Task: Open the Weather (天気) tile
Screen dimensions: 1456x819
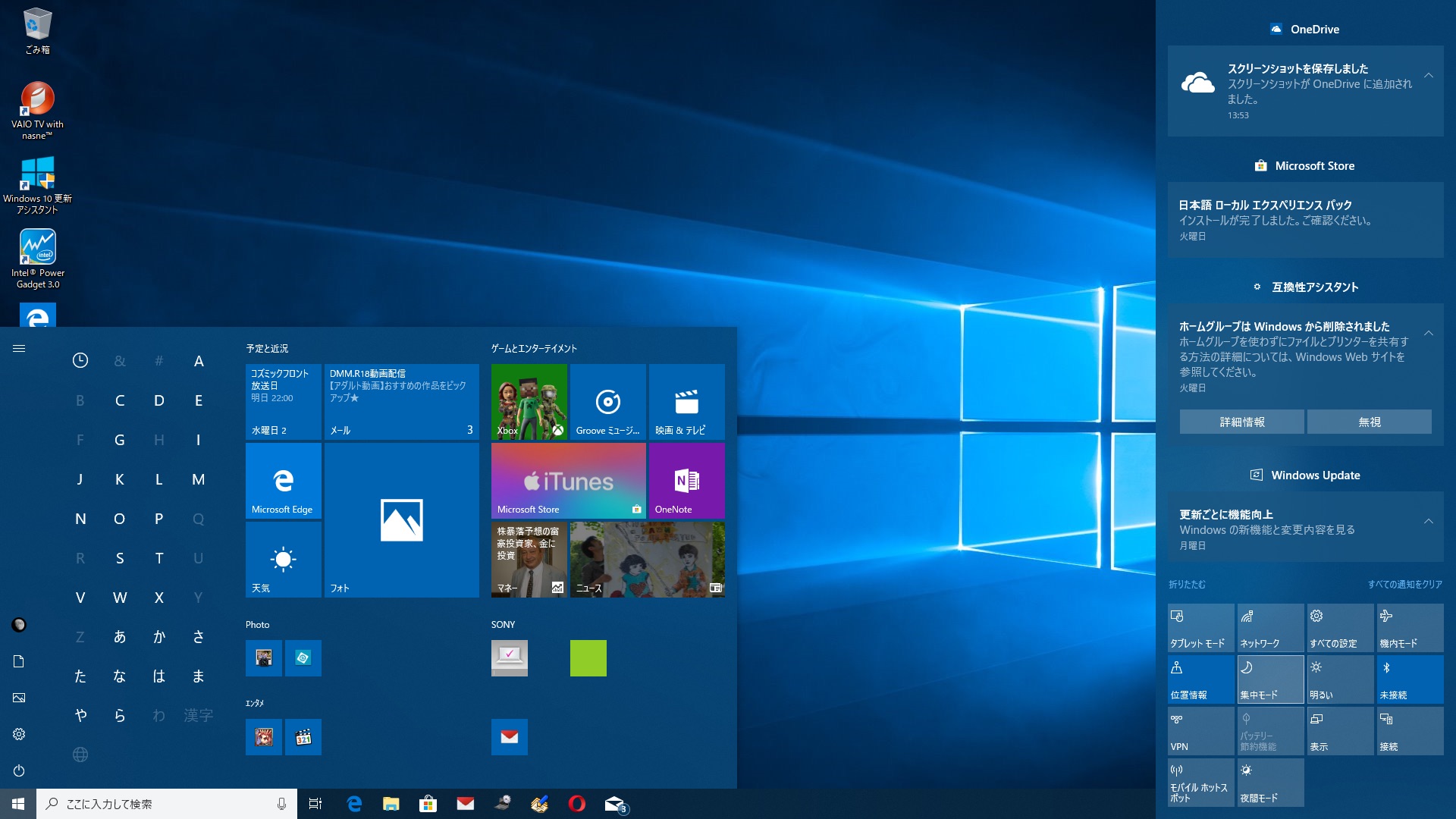Action: tap(283, 560)
